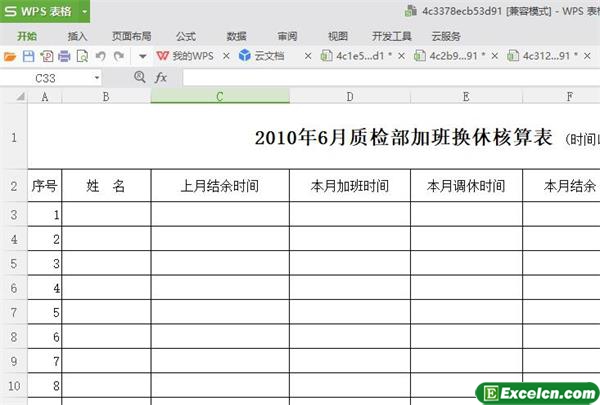Expand the Name Box dropdown for C33
The image size is (600, 405).
[x=97, y=78]
